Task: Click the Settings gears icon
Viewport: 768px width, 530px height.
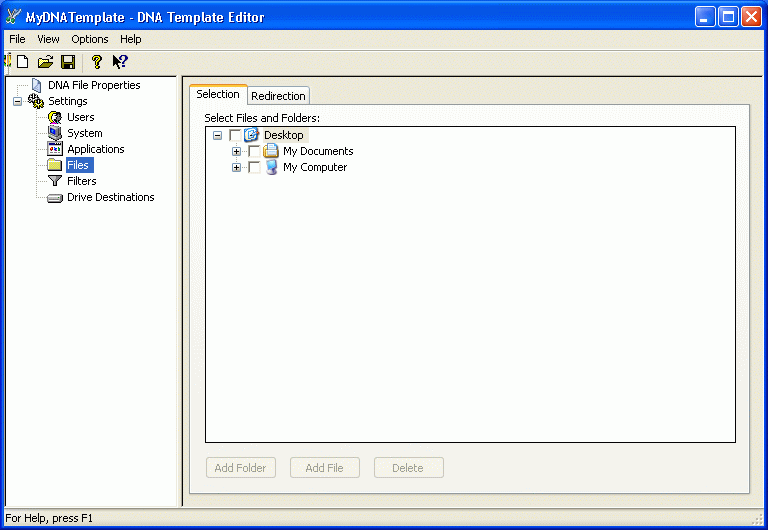Action: (36, 101)
